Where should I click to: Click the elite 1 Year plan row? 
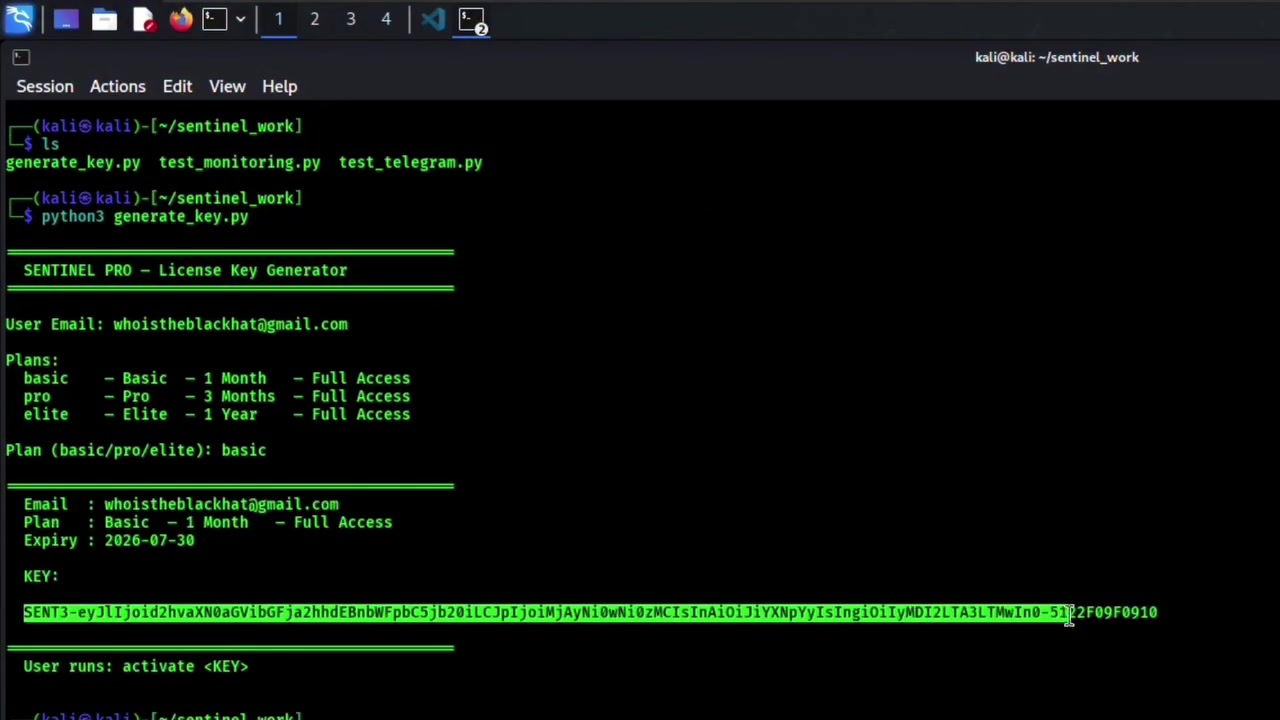[x=217, y=414]
